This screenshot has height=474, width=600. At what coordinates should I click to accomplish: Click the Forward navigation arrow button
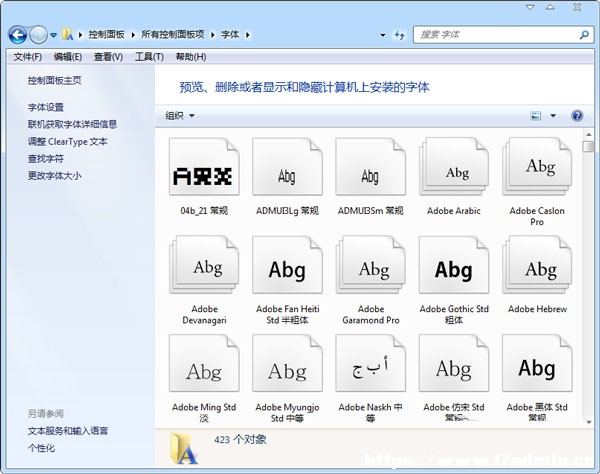pos(38,35)
